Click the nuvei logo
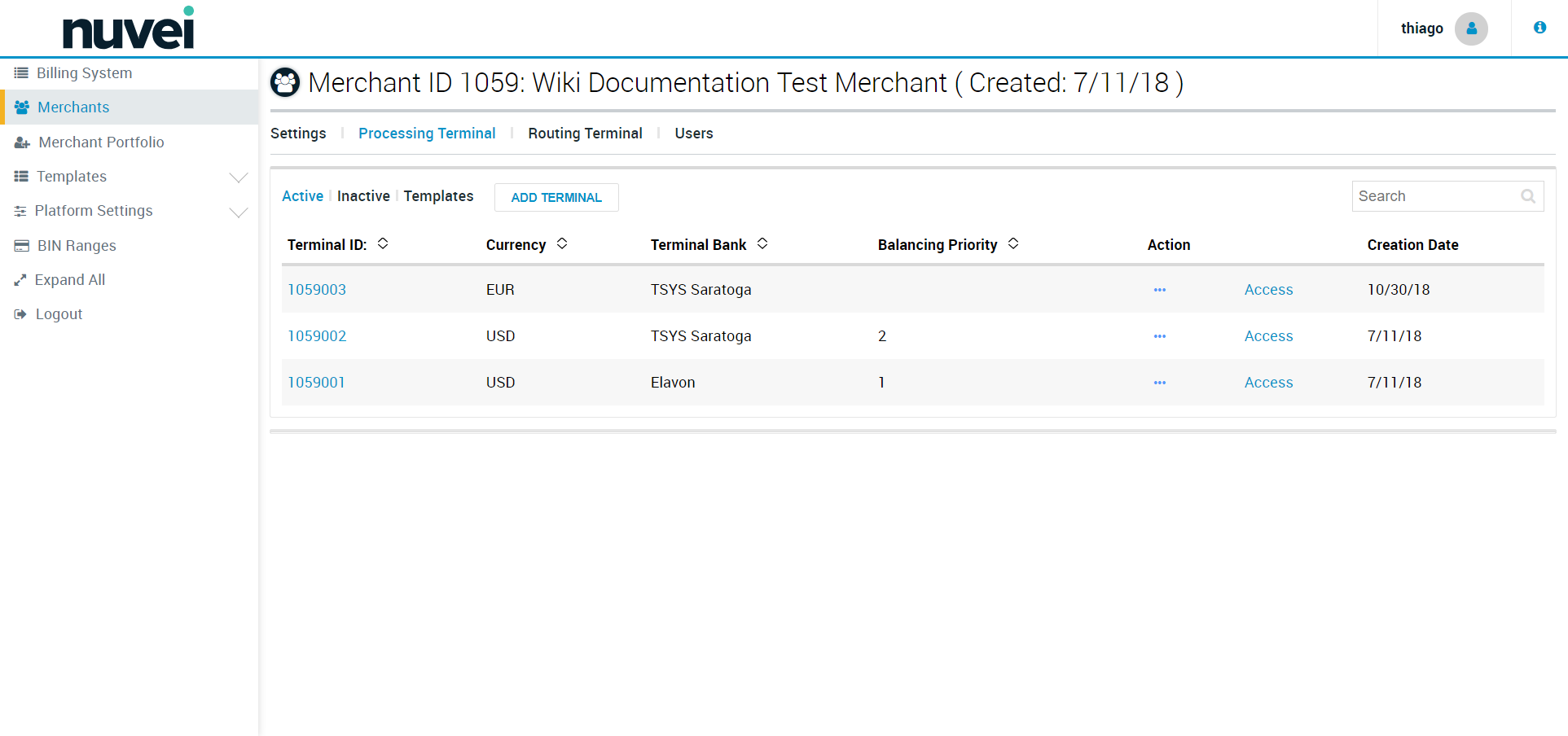Screen dimensions: 1568x736 click(x=129, y=29)
